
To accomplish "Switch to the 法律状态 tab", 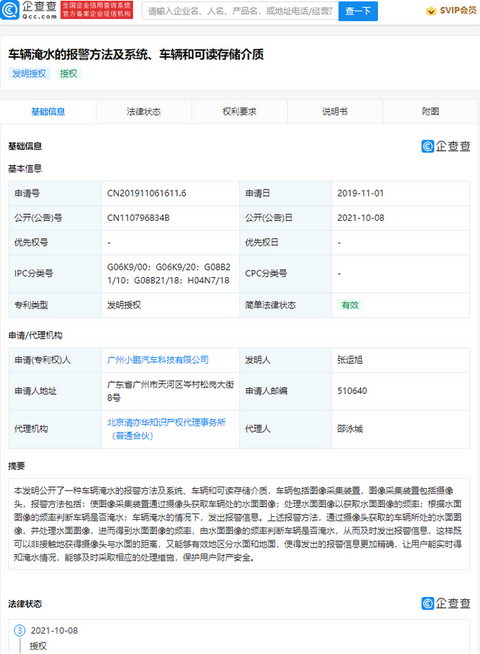I will coord(143,111).
